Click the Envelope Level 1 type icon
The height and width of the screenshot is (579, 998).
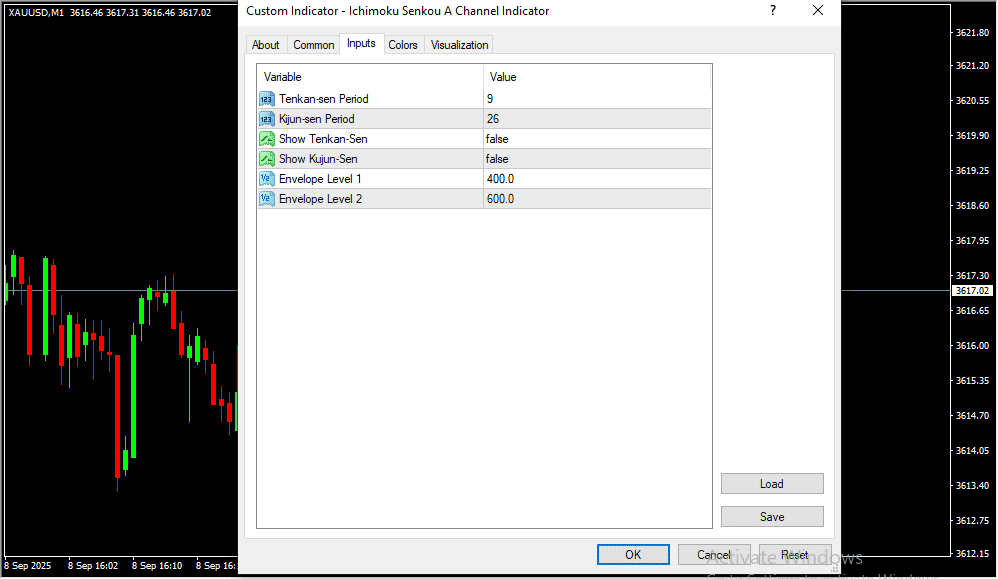pos(267,179)
